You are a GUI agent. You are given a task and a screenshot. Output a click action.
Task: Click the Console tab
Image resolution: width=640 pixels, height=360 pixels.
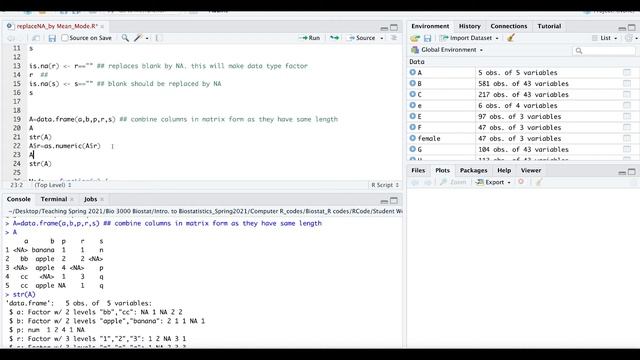[19, 199]
